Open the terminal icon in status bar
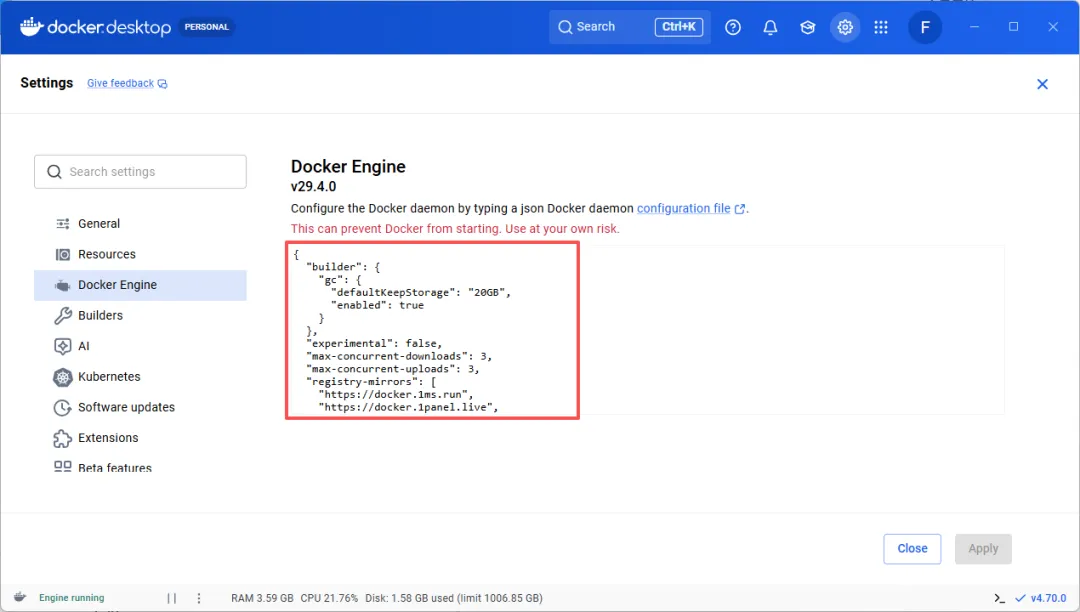The width and height of the screenshot is (1080, 612). click(999, 598)
